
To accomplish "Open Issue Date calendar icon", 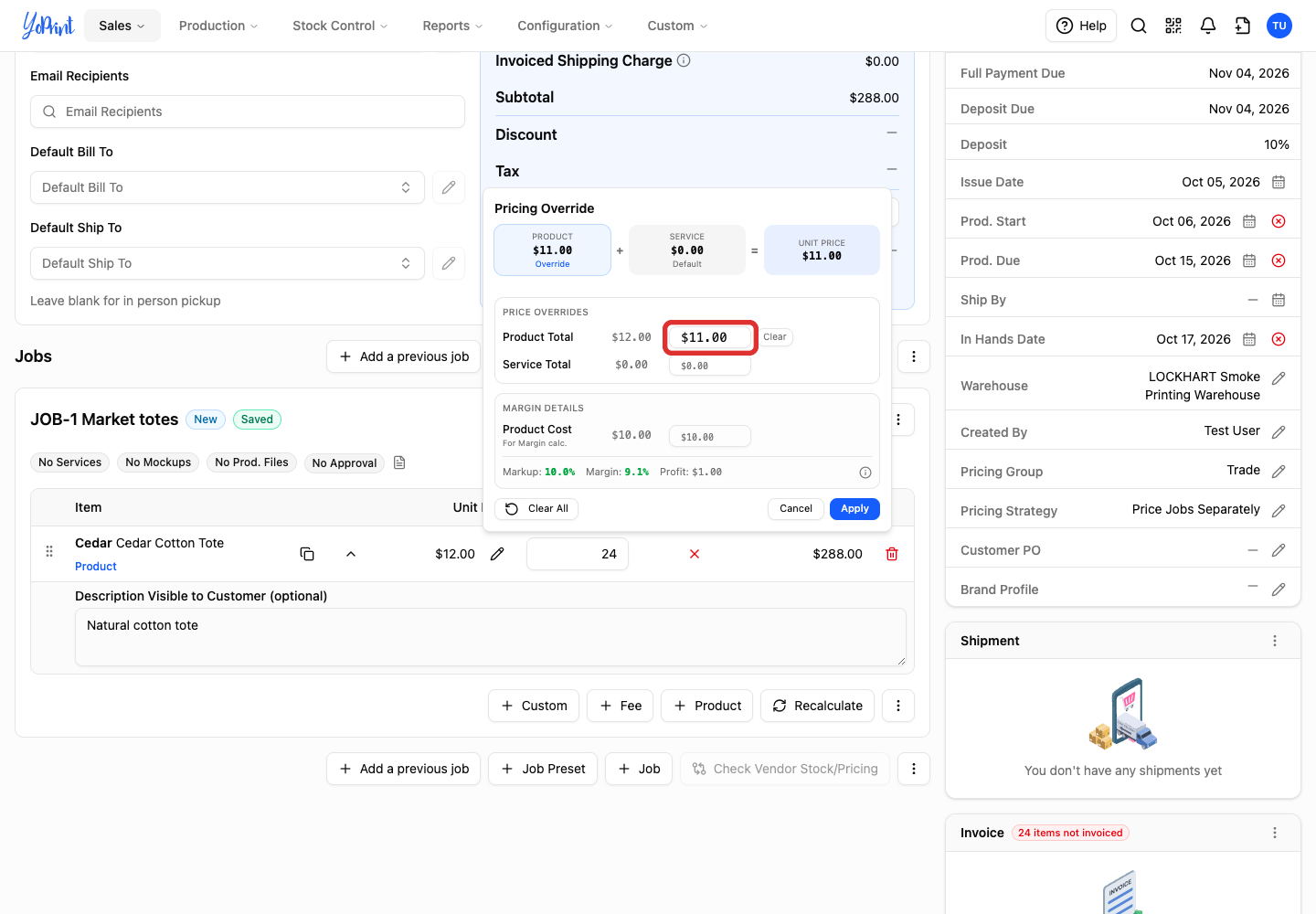I will pyautogui.click(x=1279, y=182).
